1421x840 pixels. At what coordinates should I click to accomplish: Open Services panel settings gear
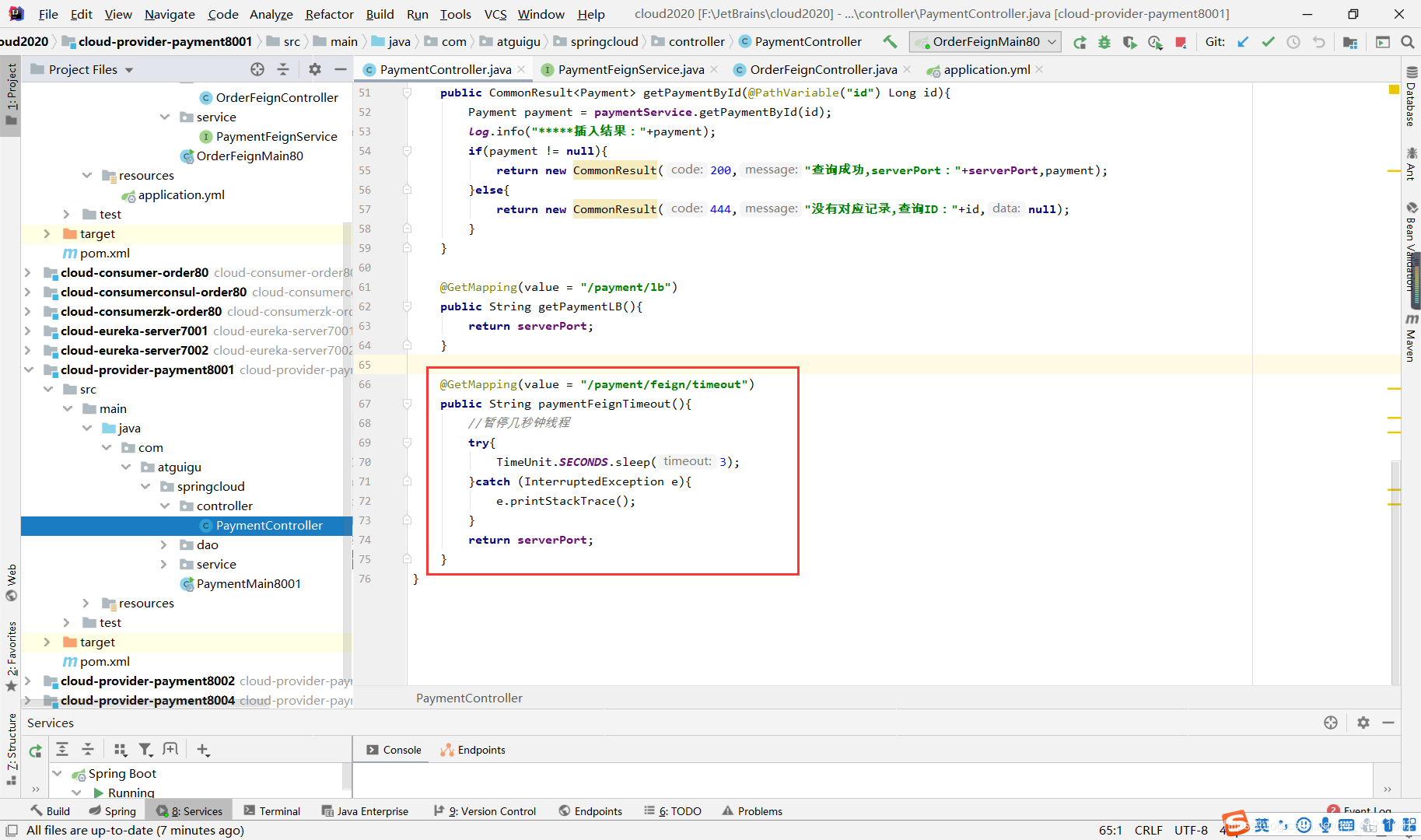tap(1363, 723)
